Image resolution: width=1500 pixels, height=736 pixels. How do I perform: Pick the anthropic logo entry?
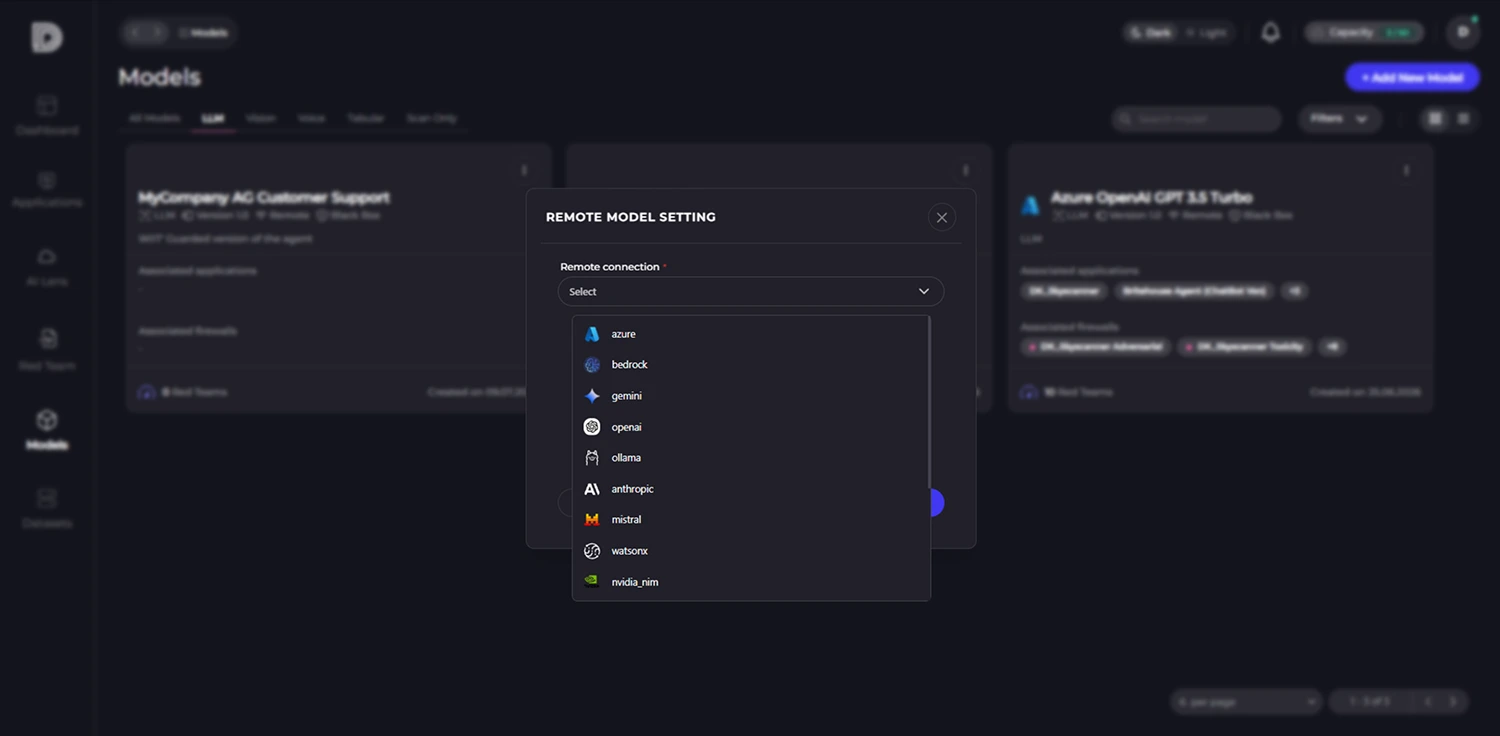tap(592, 489)
